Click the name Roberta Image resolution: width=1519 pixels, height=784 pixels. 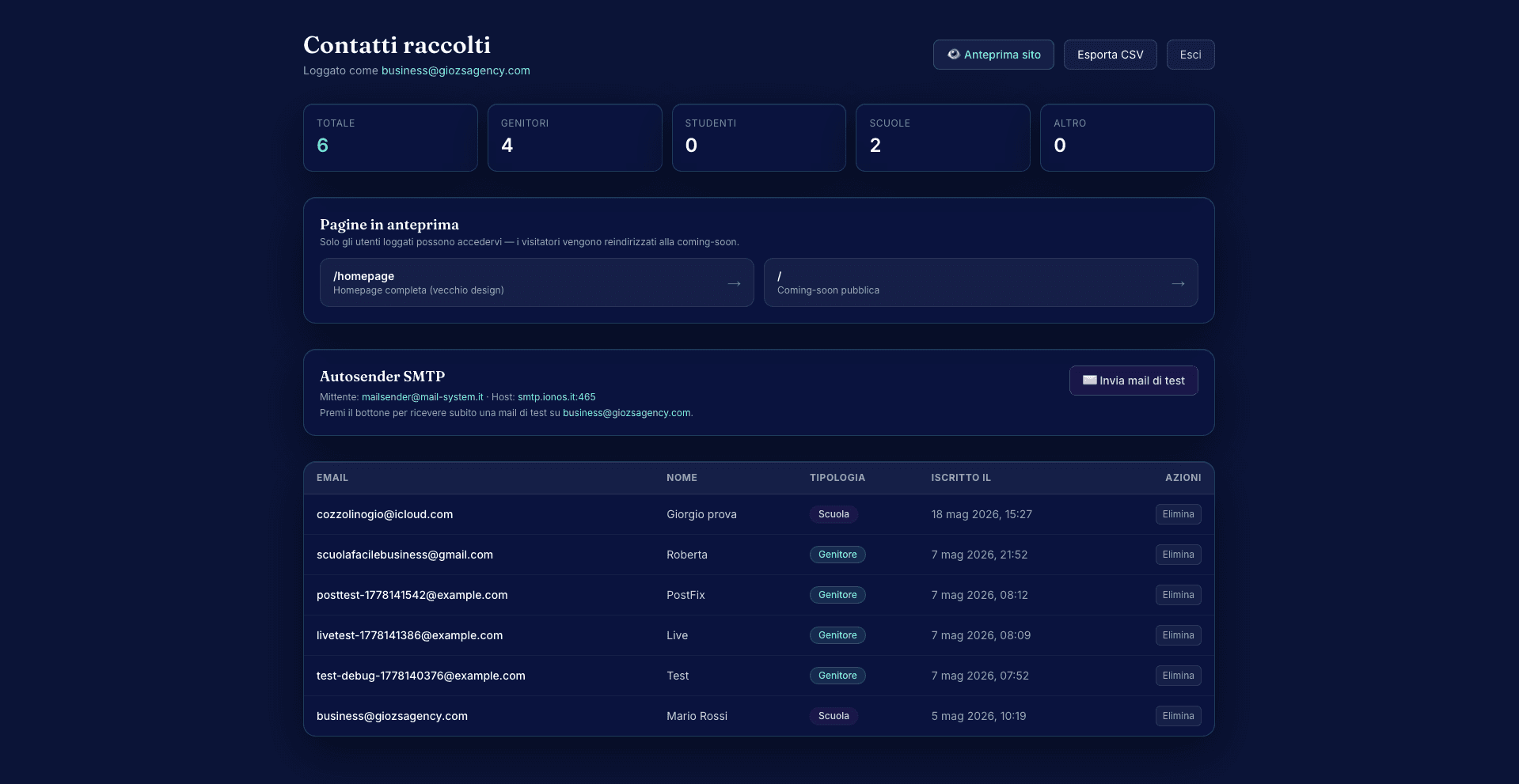point(687,555)
